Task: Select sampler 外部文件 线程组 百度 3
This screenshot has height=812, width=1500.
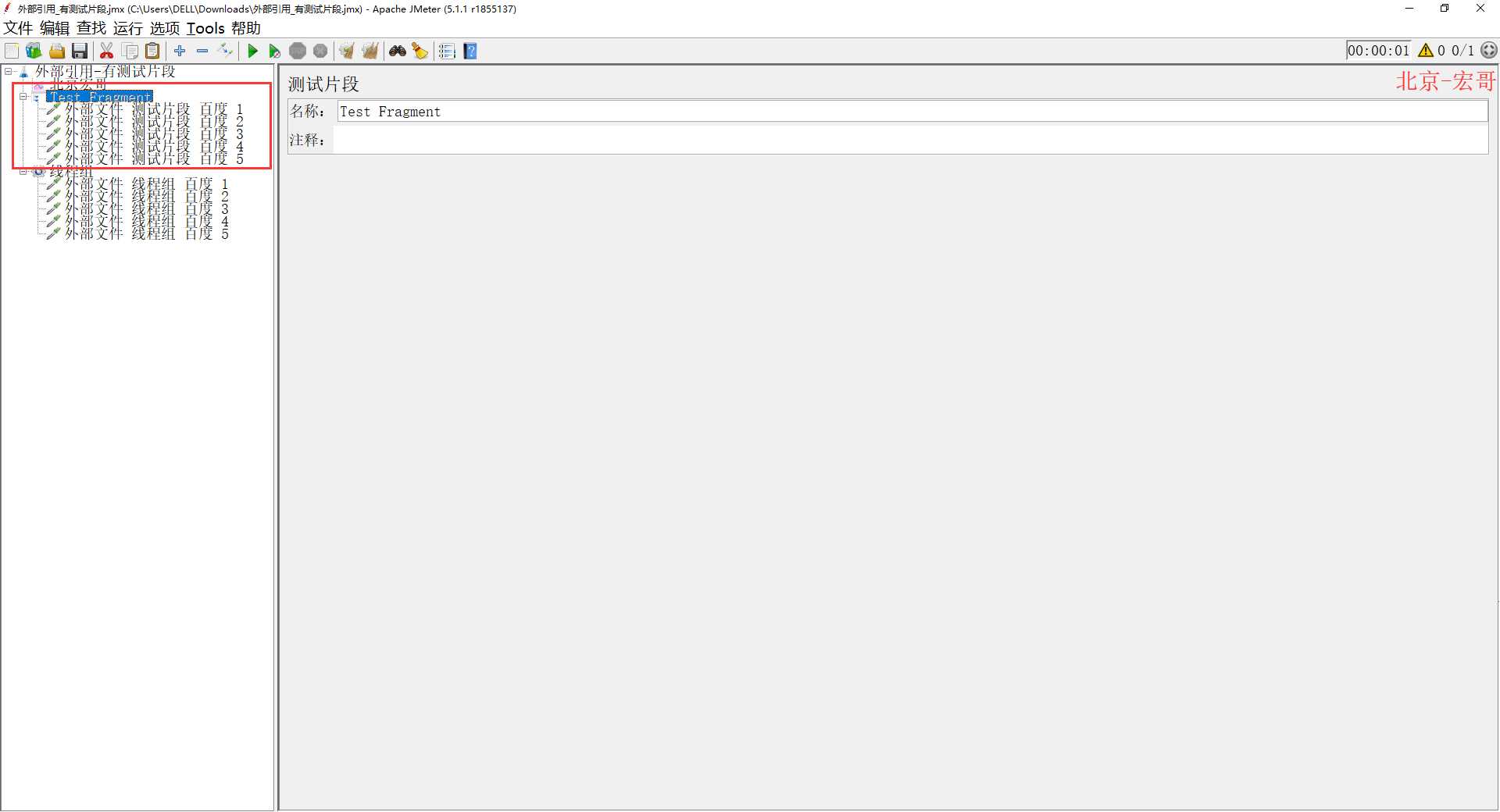Action: click(x=147, y=209)
